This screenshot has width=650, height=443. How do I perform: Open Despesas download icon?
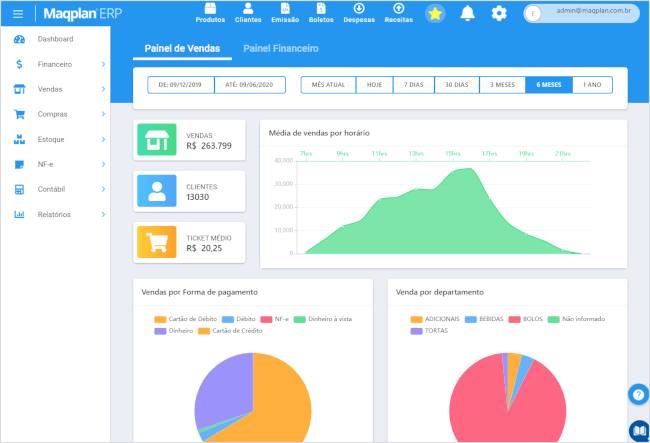click(359, 8)
